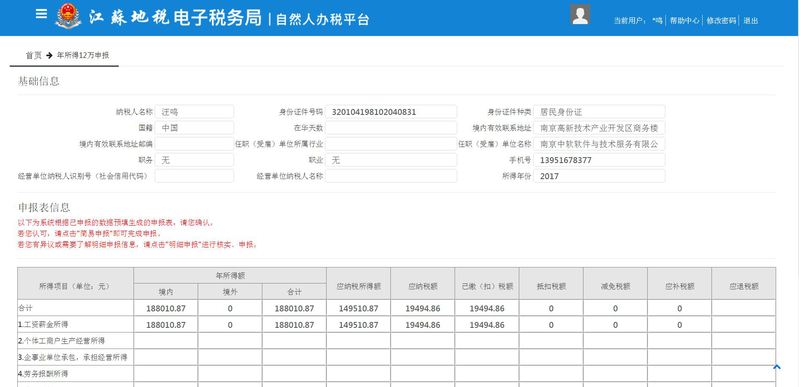Open the hamburger menu icon

point(41,14)
